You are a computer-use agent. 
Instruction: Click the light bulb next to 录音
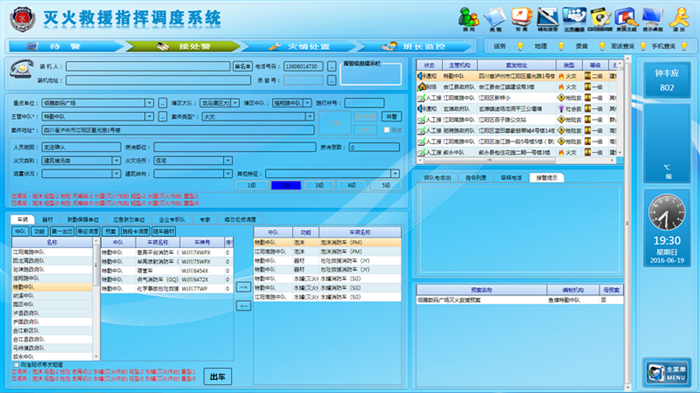[x=602, y=46]
